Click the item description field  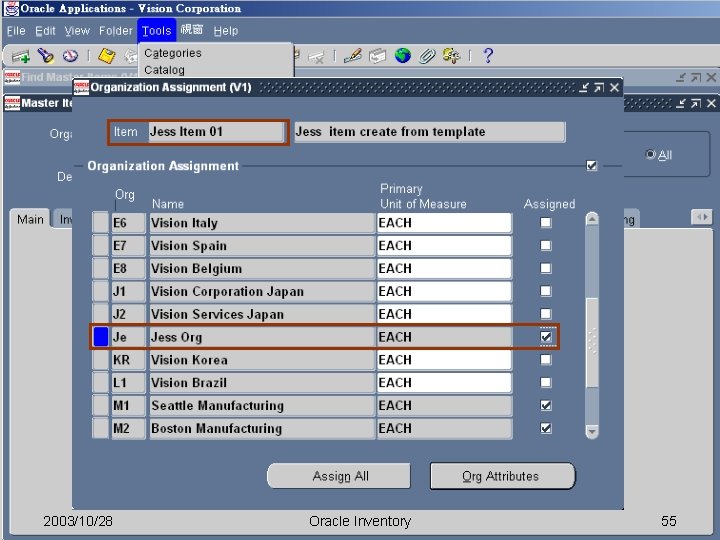pos(429,132)
